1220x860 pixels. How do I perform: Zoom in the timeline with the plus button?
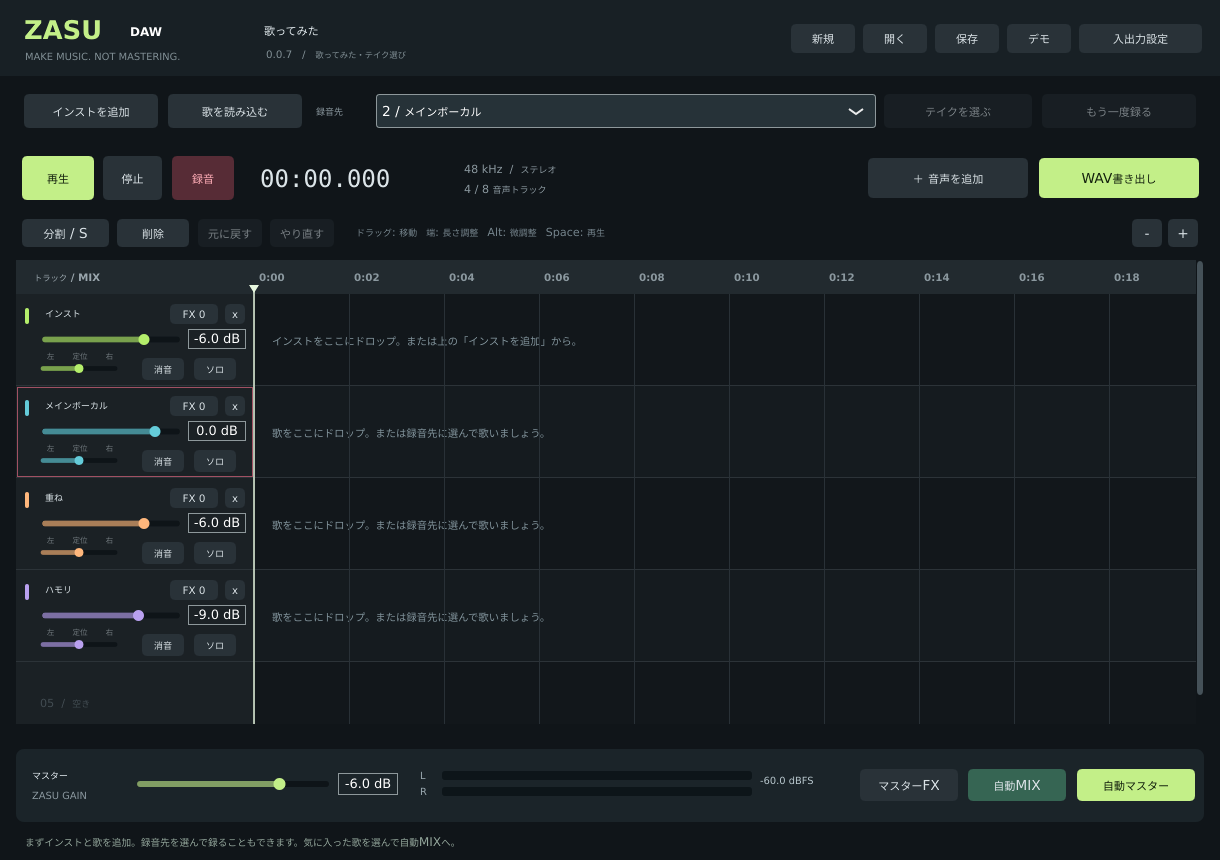(1183, 233)
